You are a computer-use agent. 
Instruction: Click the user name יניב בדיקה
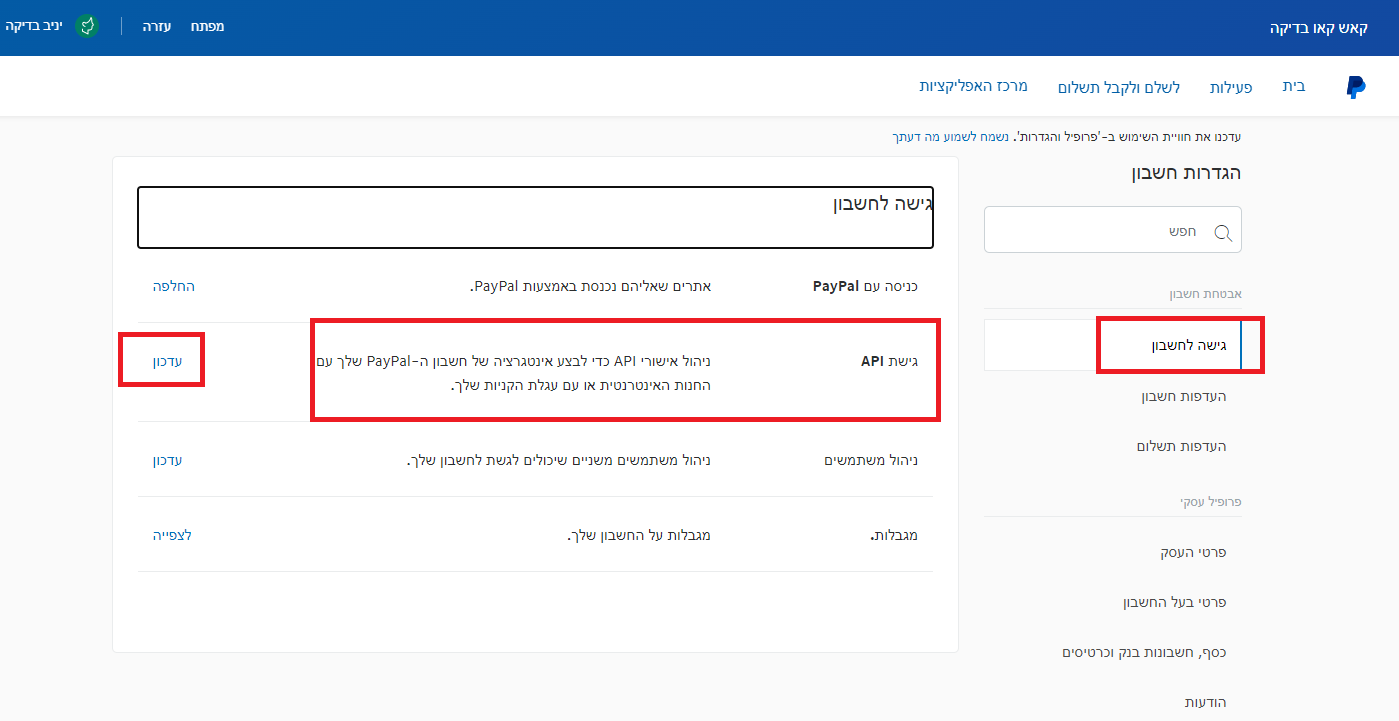point(33,26)
